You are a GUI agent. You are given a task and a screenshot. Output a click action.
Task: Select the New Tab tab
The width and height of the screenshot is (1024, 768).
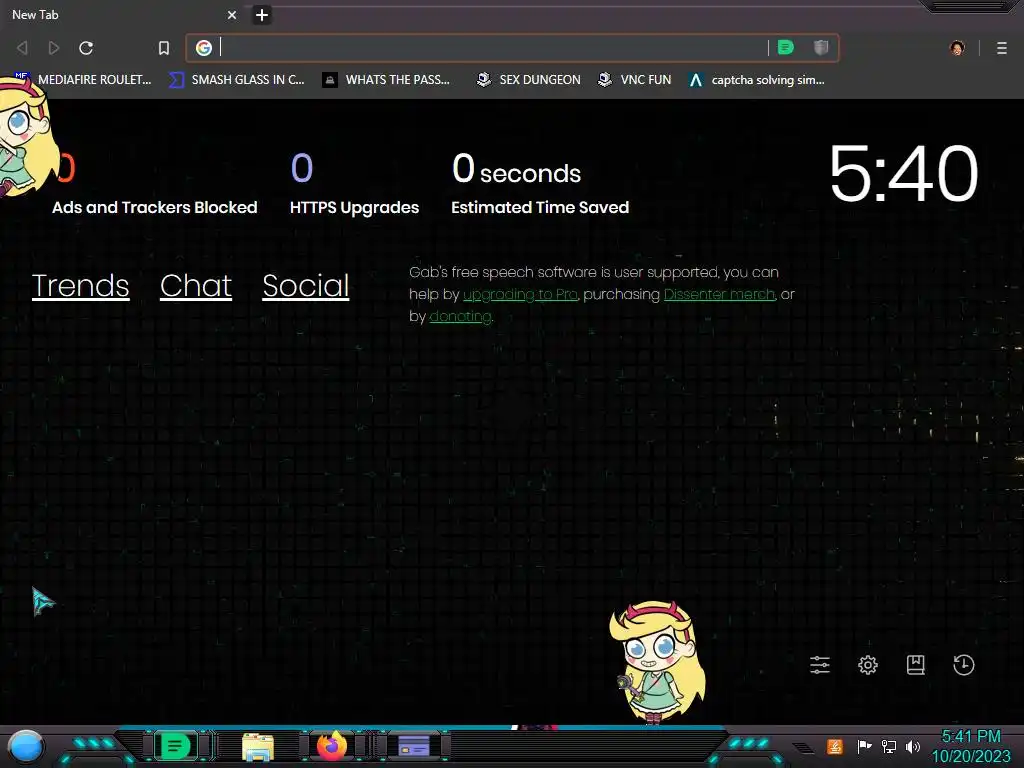pos(124,14)
